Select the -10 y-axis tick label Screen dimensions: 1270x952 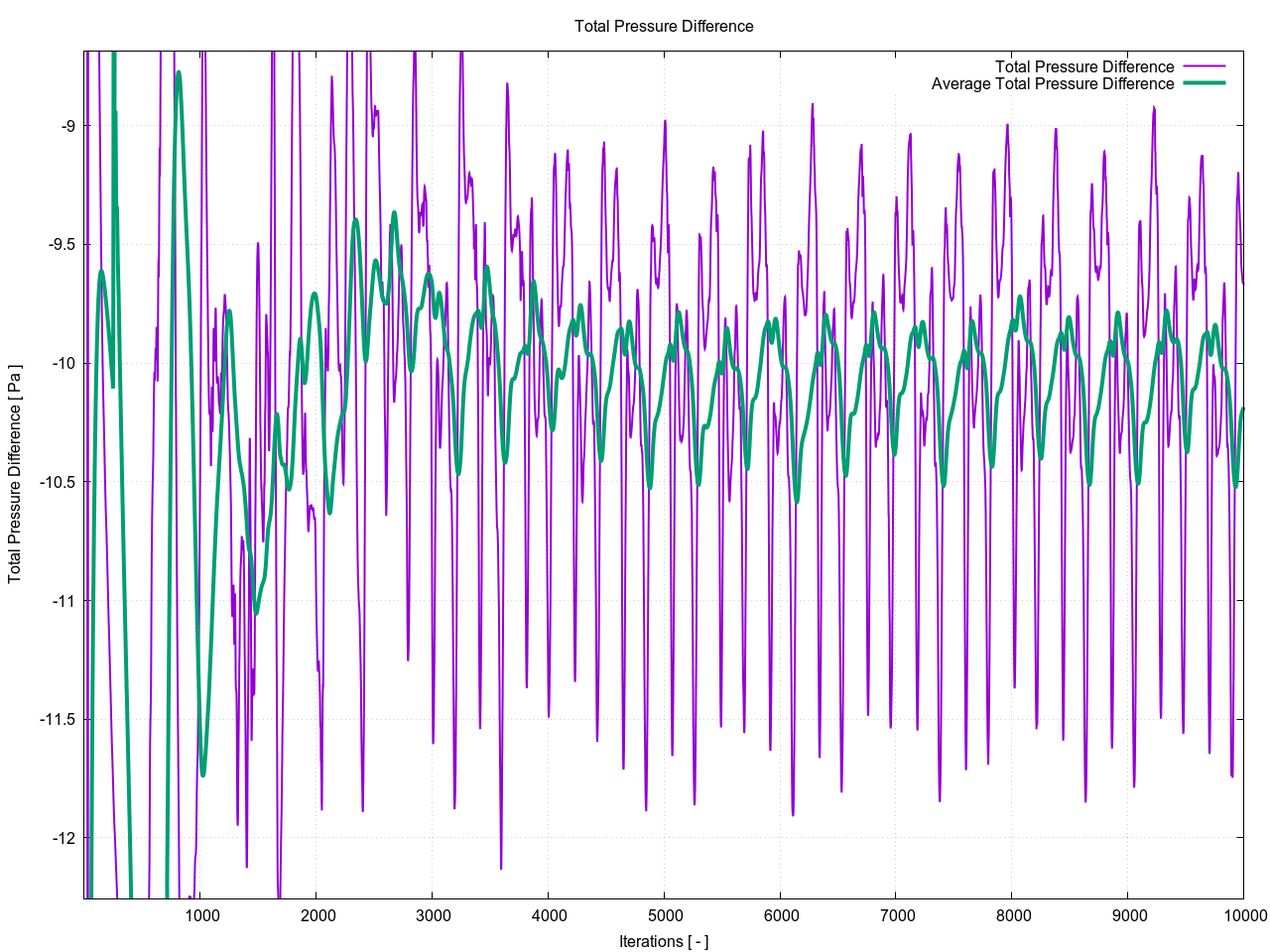(63, 363)
